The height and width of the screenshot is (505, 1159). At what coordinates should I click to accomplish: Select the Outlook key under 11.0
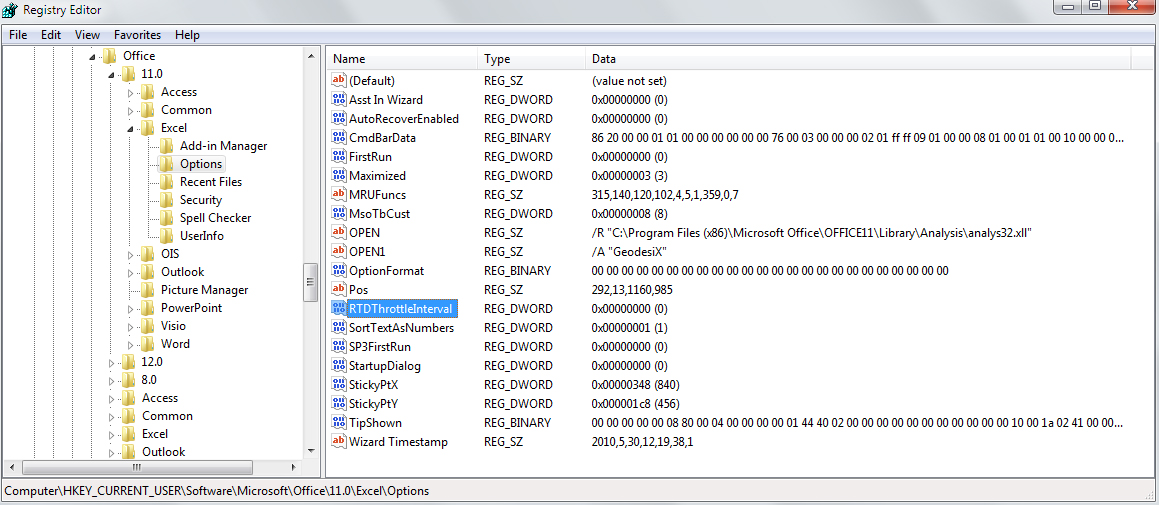[x=183, y=272]
